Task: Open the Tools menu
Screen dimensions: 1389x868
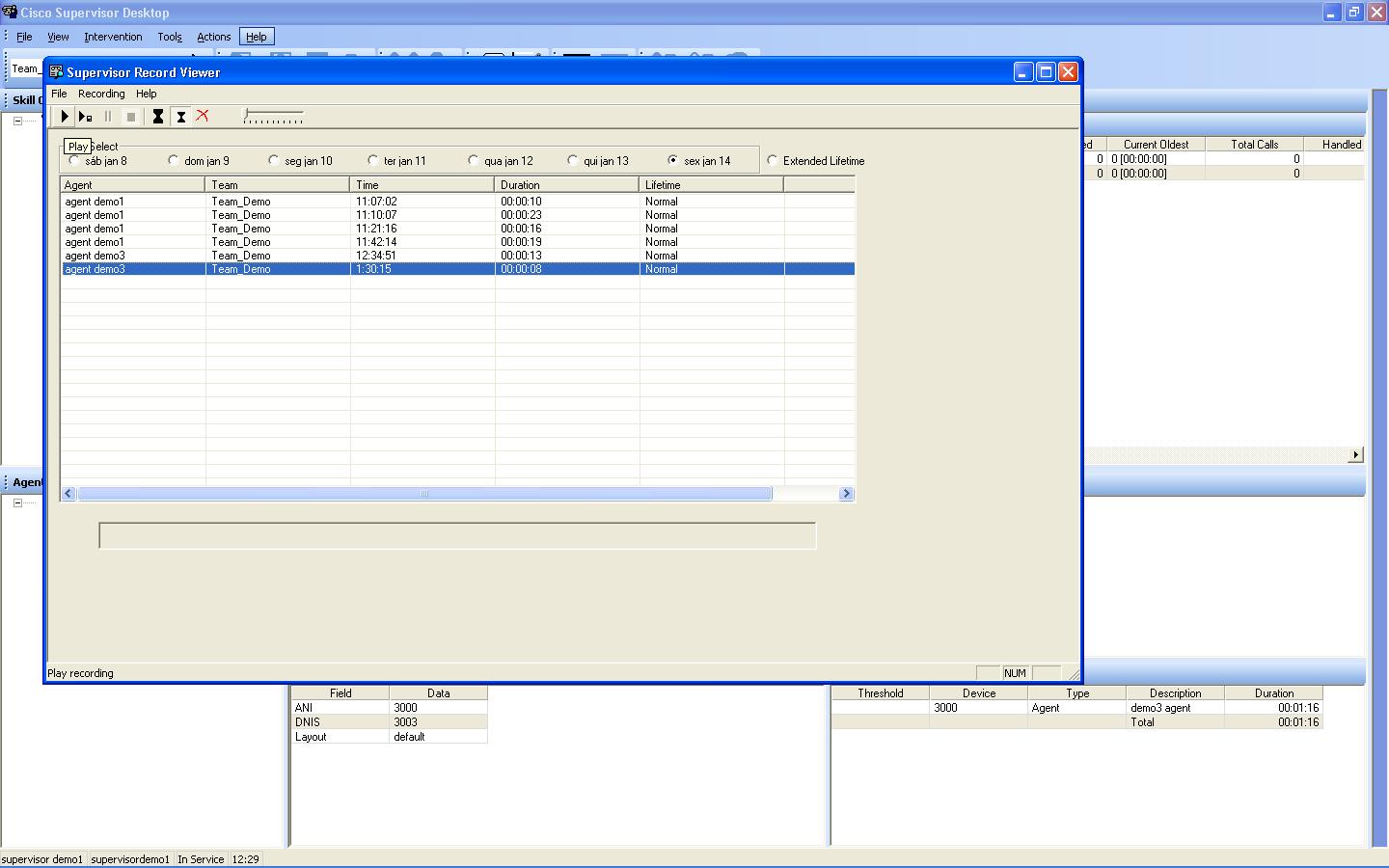Action: 170,37
